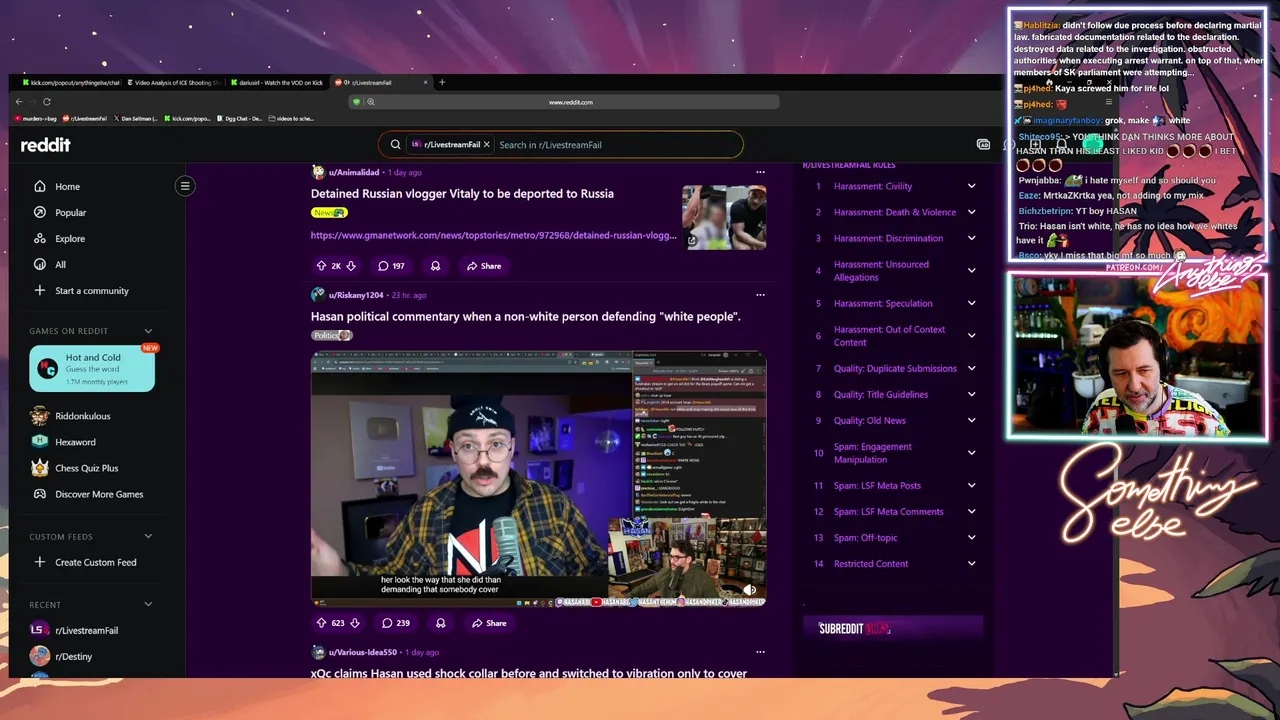Switch to kick.com/popout/anythingelse/chat tab
Image resolution: width=1280 pixels, height=720 pixels.
click(69, 82)
